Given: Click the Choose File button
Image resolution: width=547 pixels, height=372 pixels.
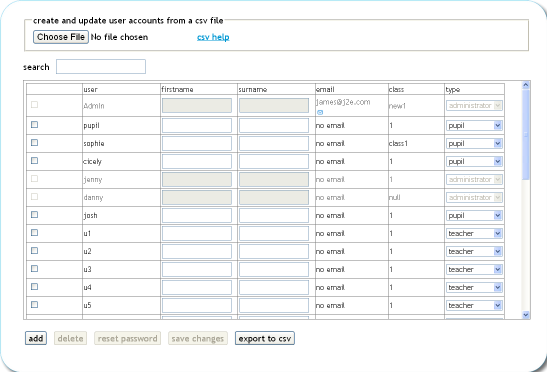Looking at the screenshot, I should [x=61, y=37].
